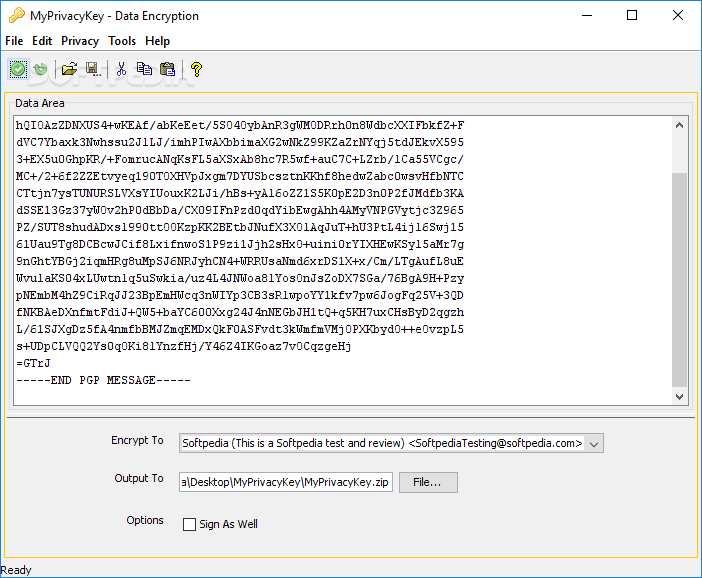
Task: Click the line starting 'dVC7Ybaxk3Nwhssu'
Action: (240, 142)
